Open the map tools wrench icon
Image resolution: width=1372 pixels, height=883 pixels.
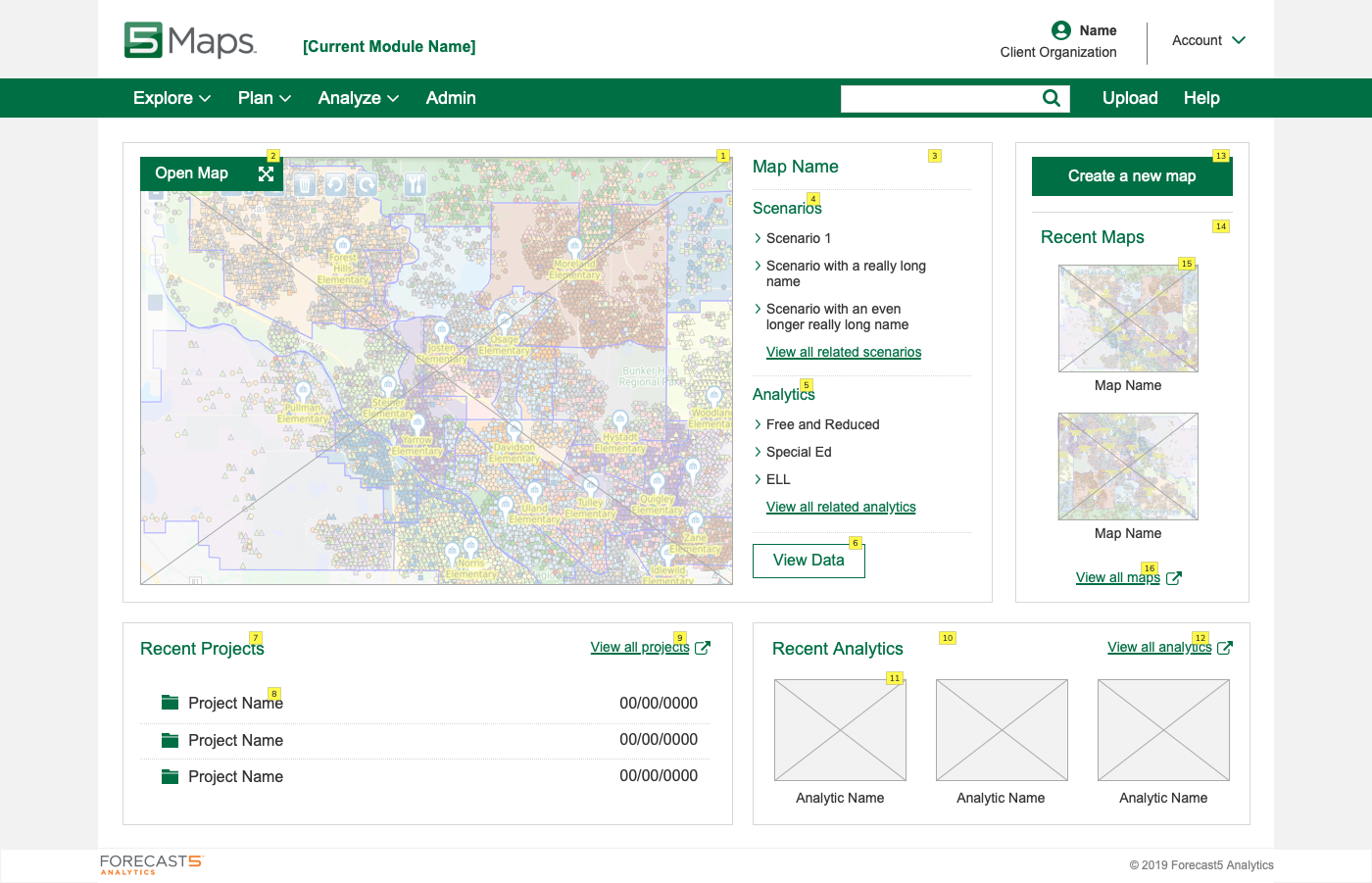point(415,184)
